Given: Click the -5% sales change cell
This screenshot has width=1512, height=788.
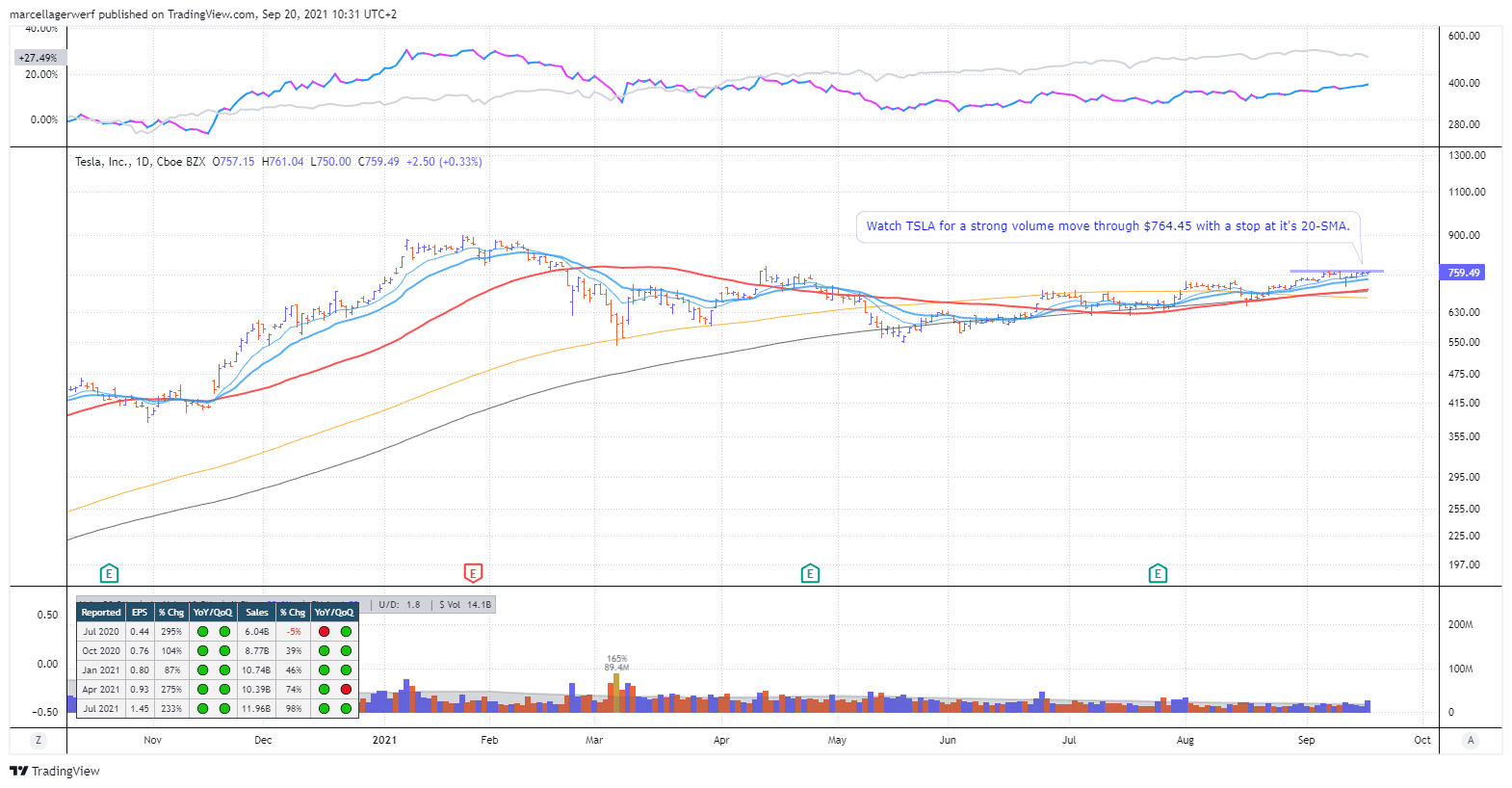Looking at the screenshot, I should [x=294, y=632].
